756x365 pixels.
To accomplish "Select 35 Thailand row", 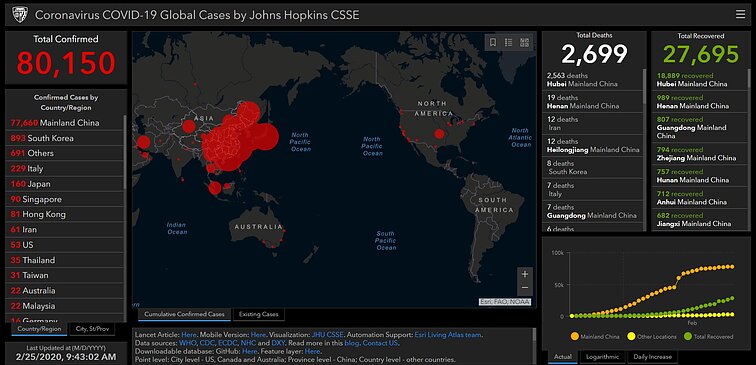I will 65,260.
